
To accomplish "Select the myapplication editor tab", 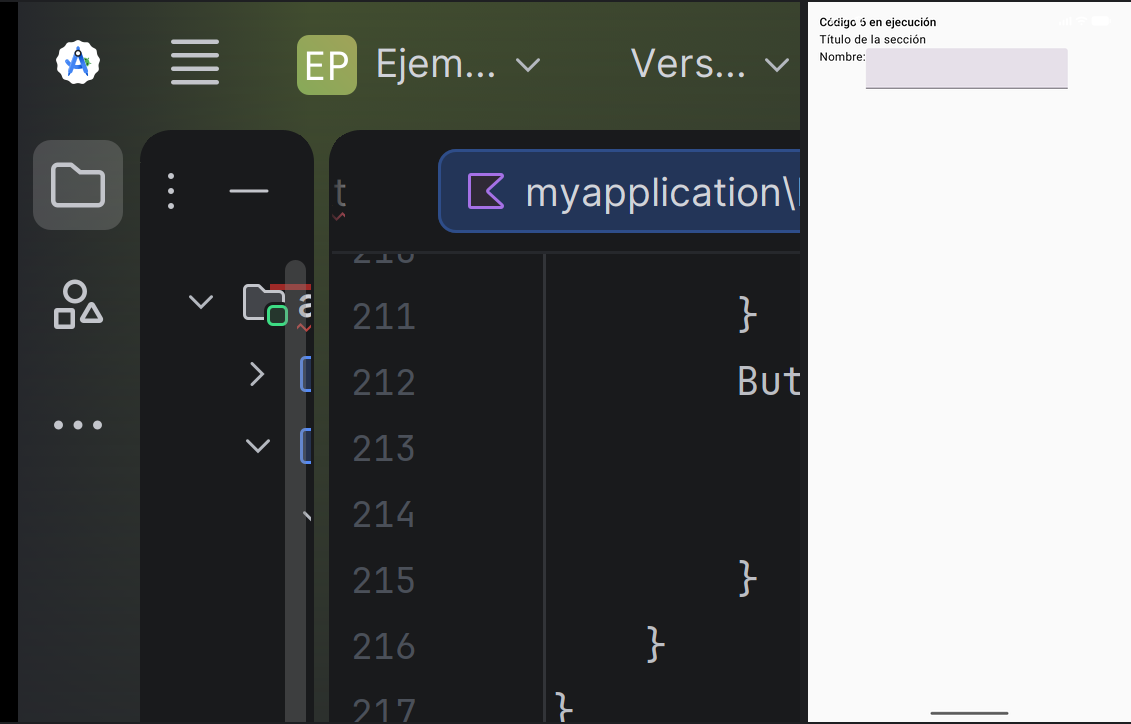I will coord(620,191).
